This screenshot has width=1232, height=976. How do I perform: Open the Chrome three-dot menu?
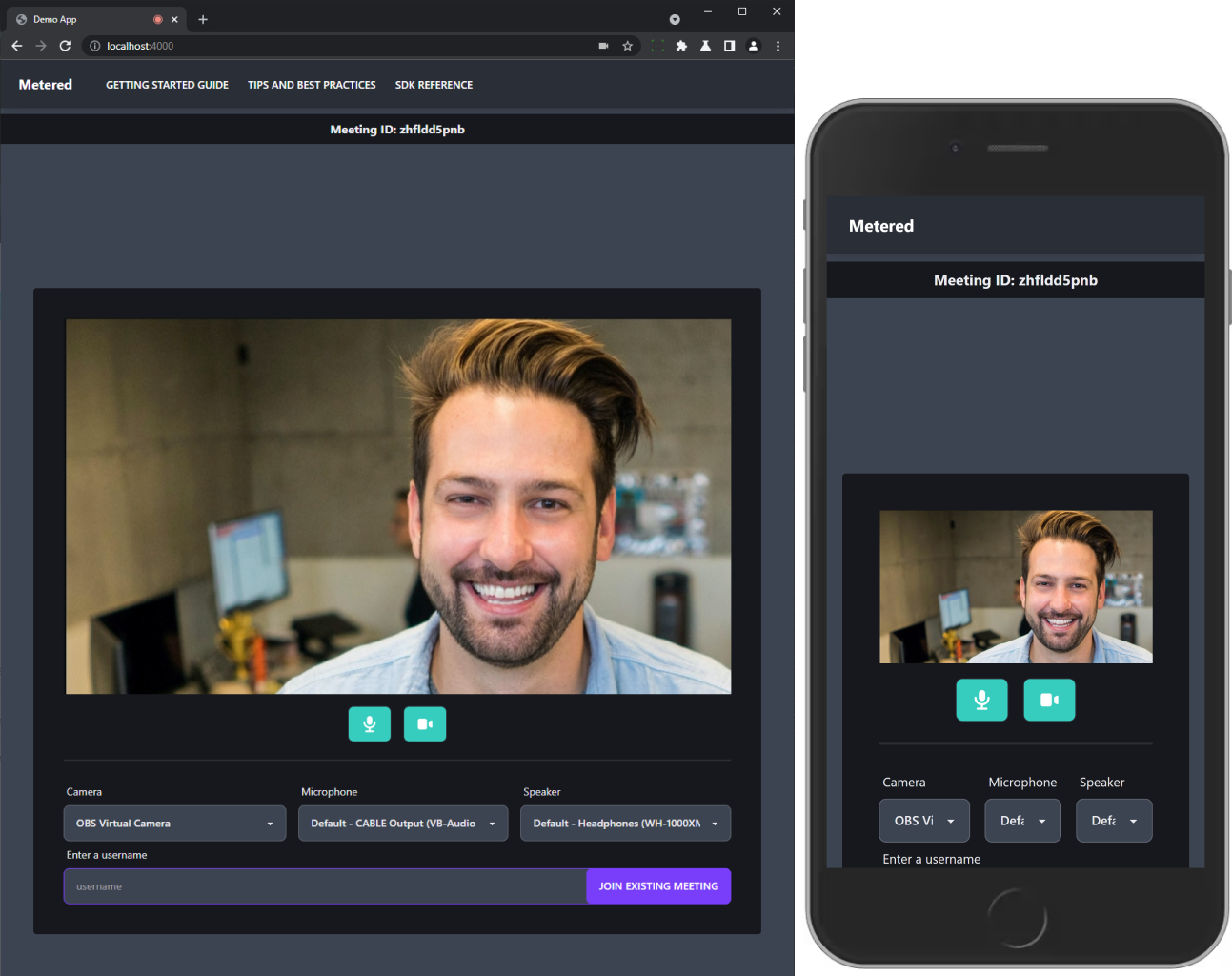tap(778, 46)
